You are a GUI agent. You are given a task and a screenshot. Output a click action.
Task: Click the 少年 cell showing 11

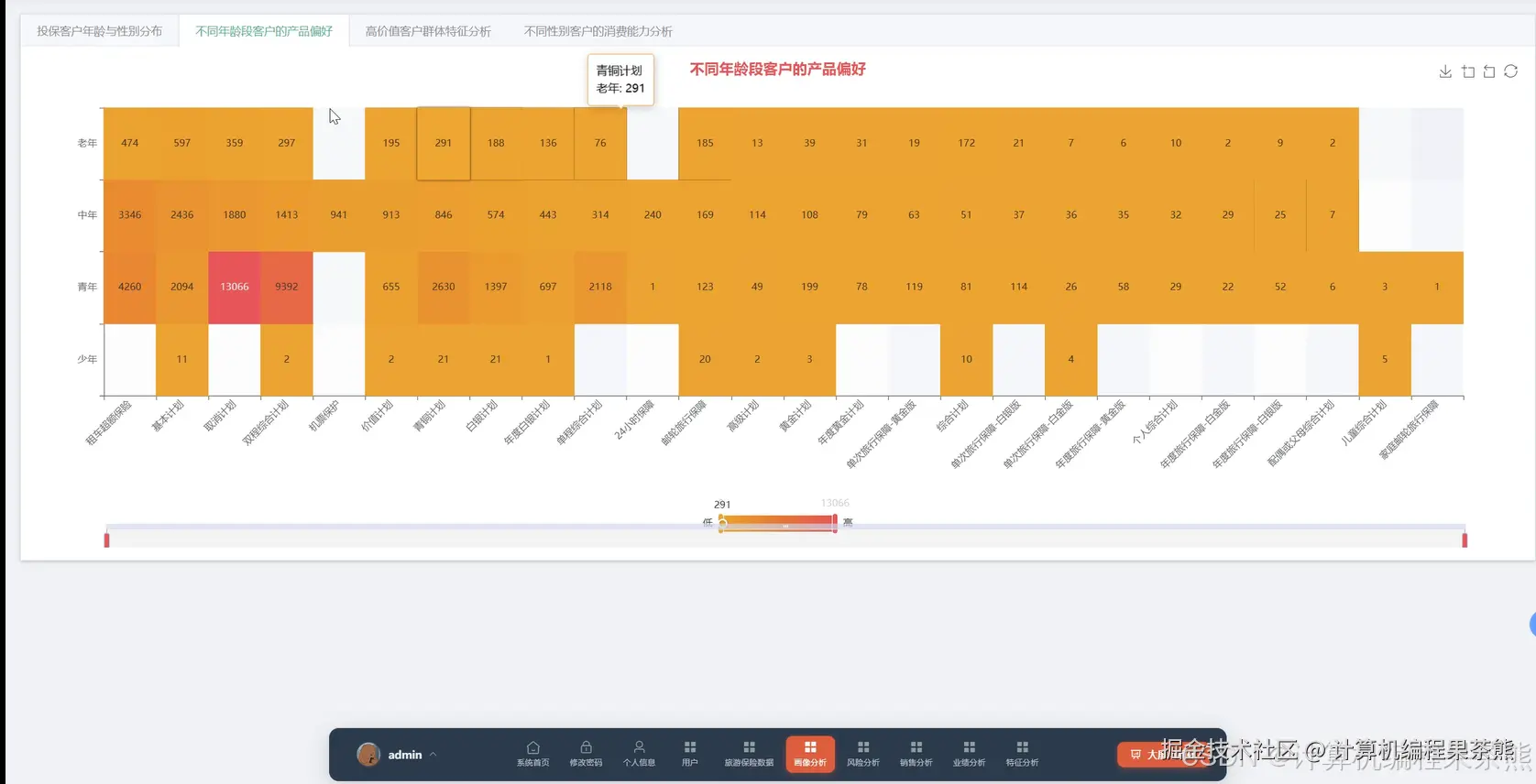[x=182, y=360]
